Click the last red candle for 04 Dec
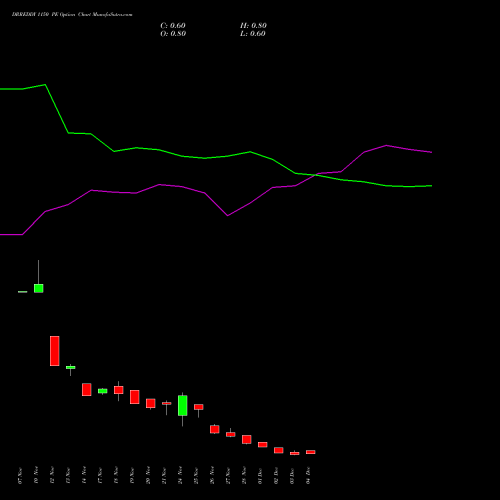Image resolution: width=500 pixels, height=500 pixels. pyautogui.click(x=311, y=452)
